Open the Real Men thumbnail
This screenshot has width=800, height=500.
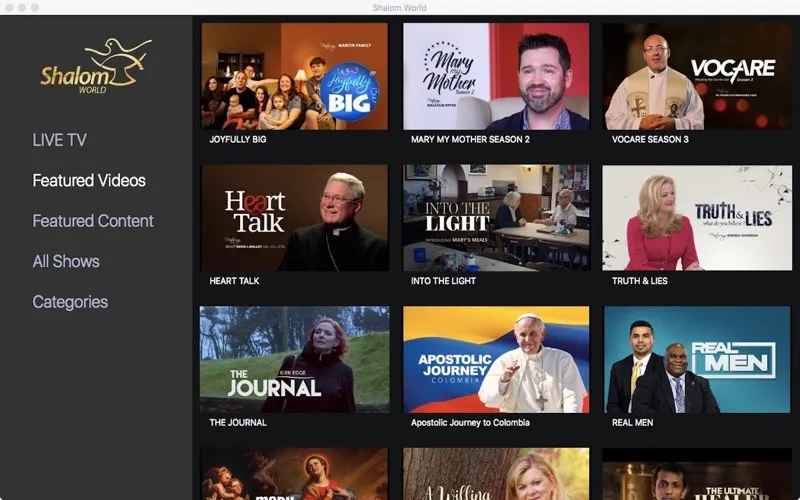coord(697,359)
